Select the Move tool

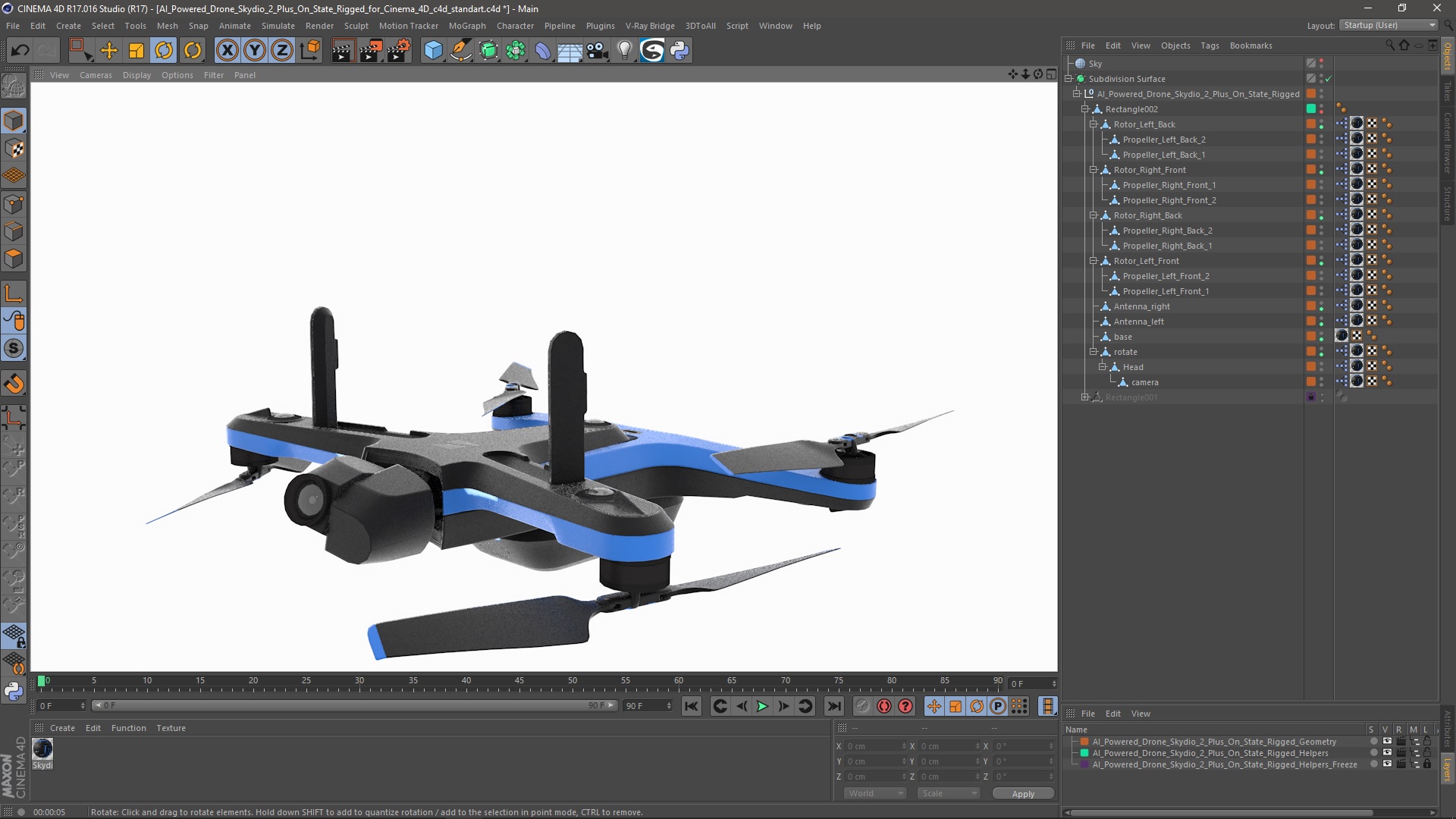[x=108, y=51]
